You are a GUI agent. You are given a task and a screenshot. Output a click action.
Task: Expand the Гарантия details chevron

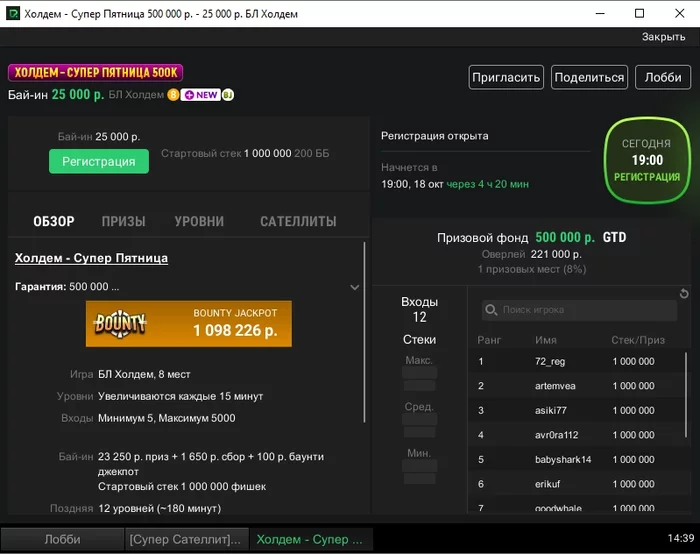coord(354,287)
